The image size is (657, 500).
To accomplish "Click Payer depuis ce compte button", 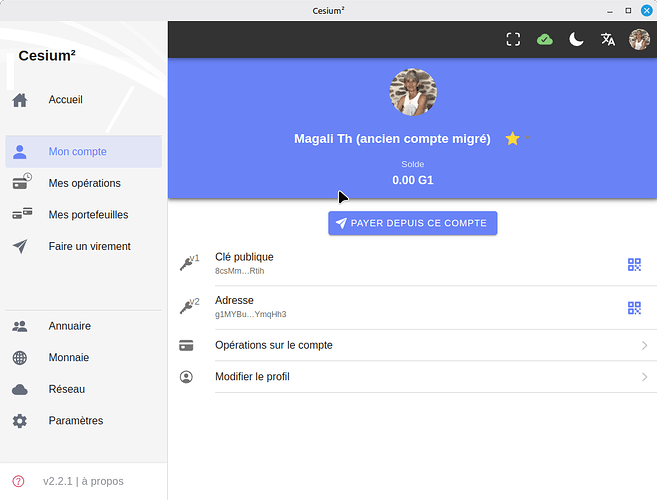I will (x=413, y=223).
